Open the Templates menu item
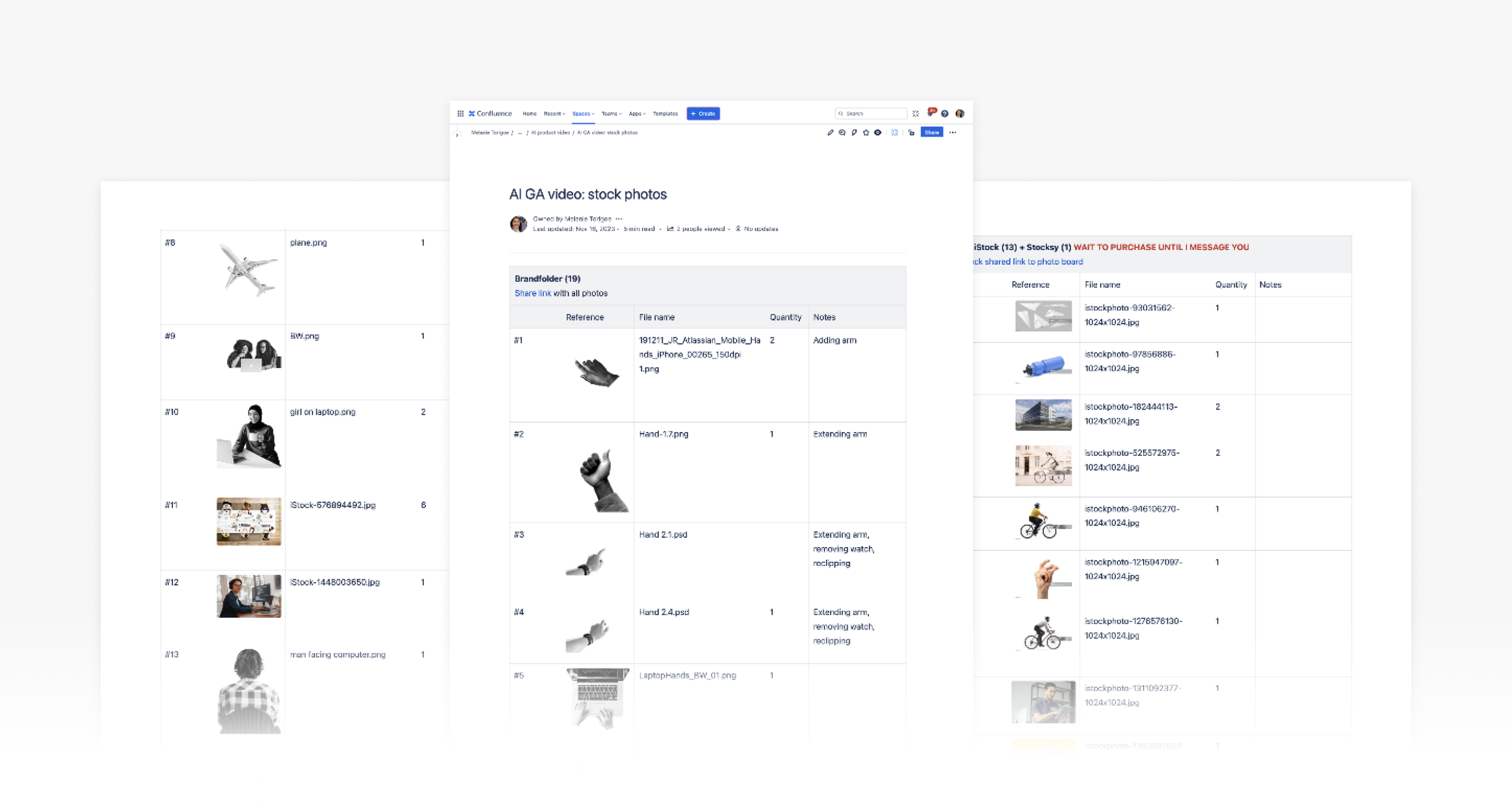Image resolution: width=1512 pixels, height=806 pixels. (665, 114)
